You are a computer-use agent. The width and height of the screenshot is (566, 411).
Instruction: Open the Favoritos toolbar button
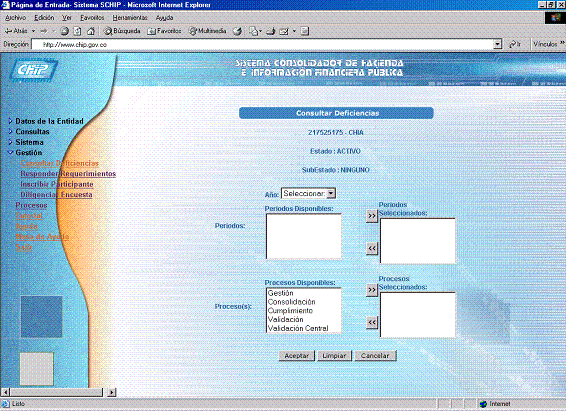164,31
